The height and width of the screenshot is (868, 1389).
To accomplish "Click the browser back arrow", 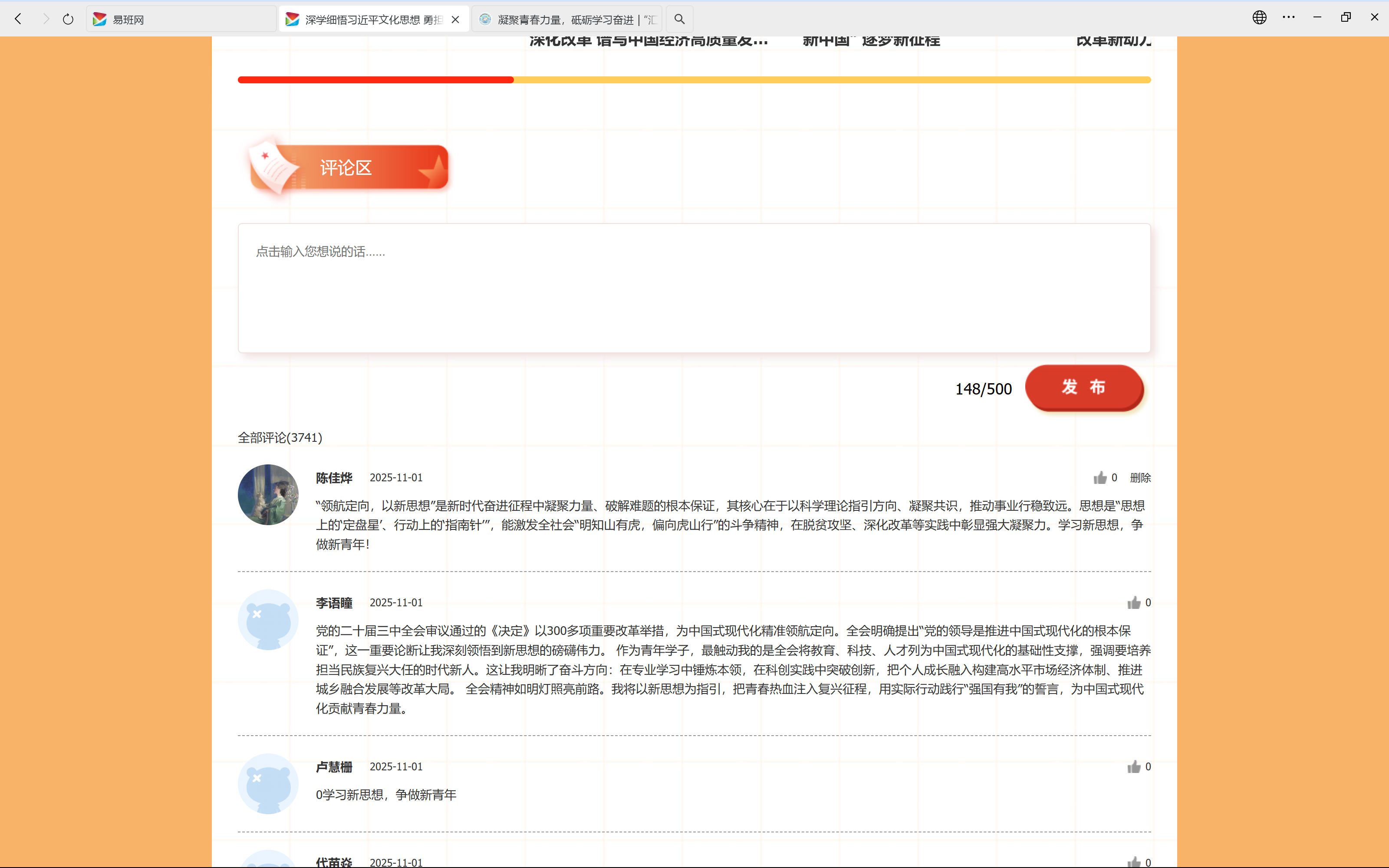I will (18, 19).
